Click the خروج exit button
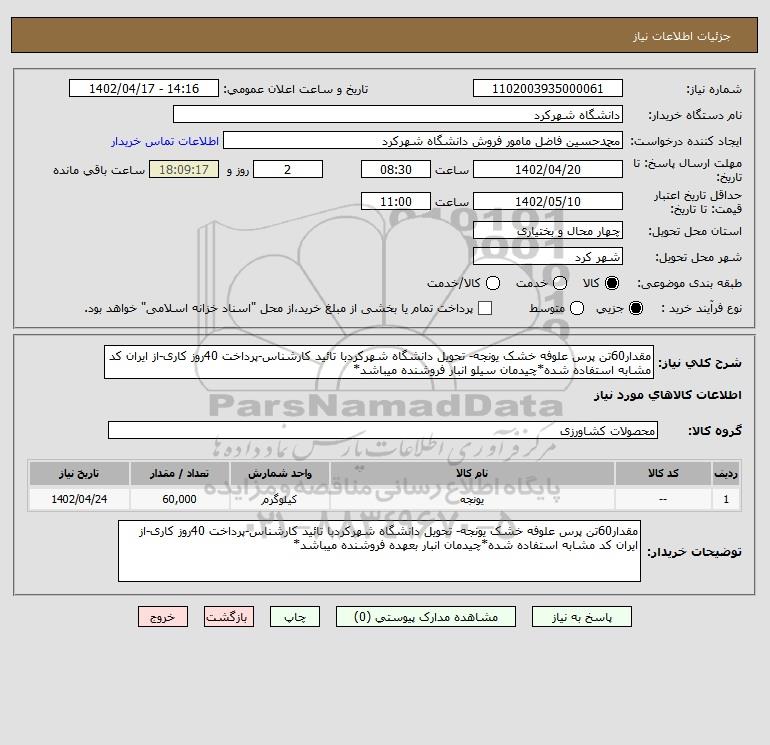This screenshot has width=770, height=745. click(x=163, y=617)
